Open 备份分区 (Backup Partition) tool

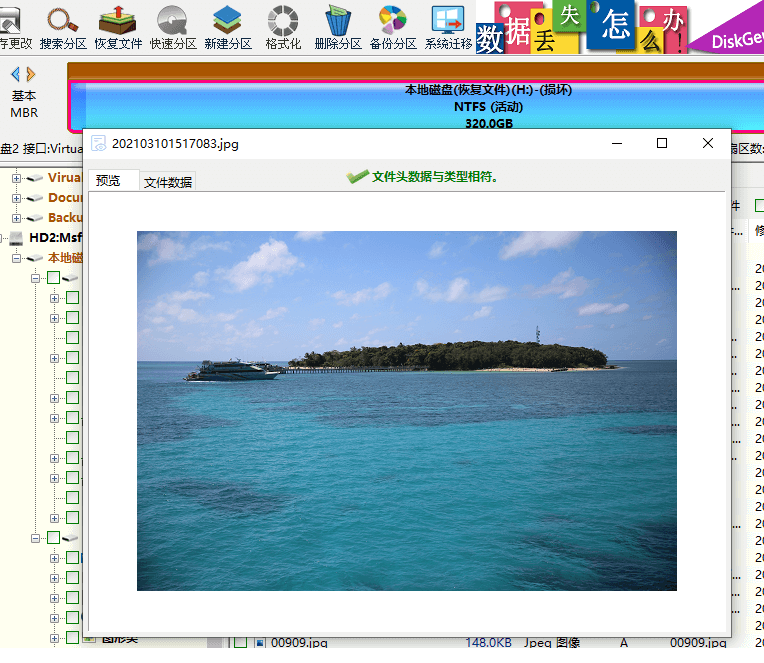click(x=393, y=27)
